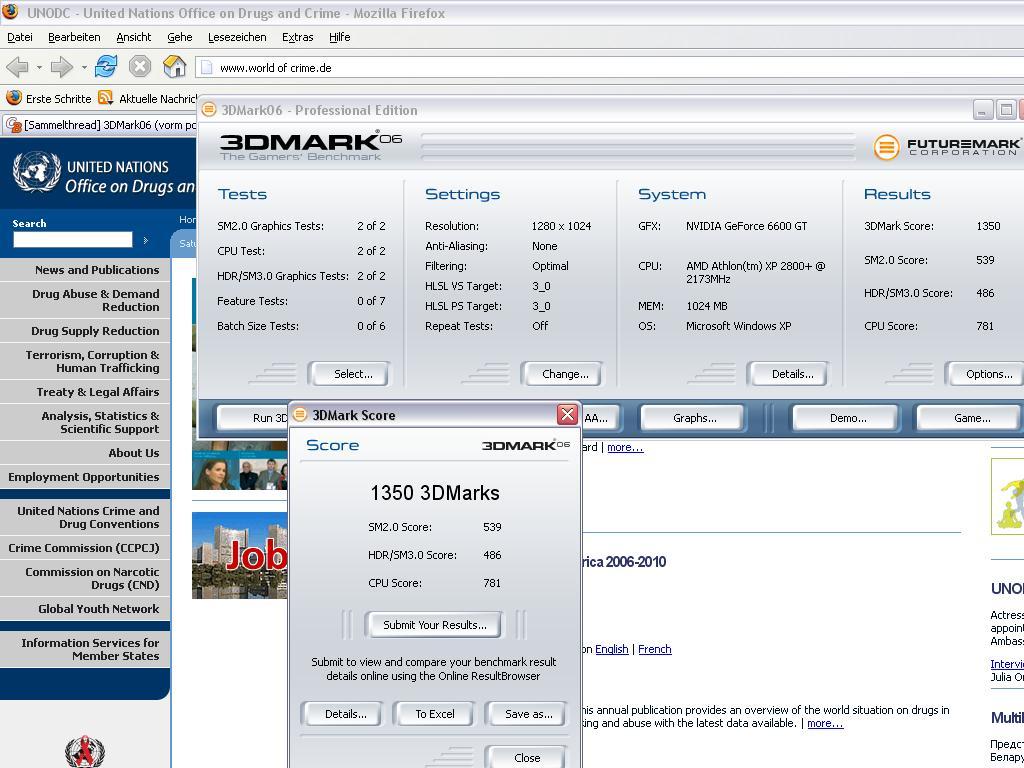This screenshot has height=768, width=1024.
Task: Click the French language link
Action: click(x=654, y=649)
